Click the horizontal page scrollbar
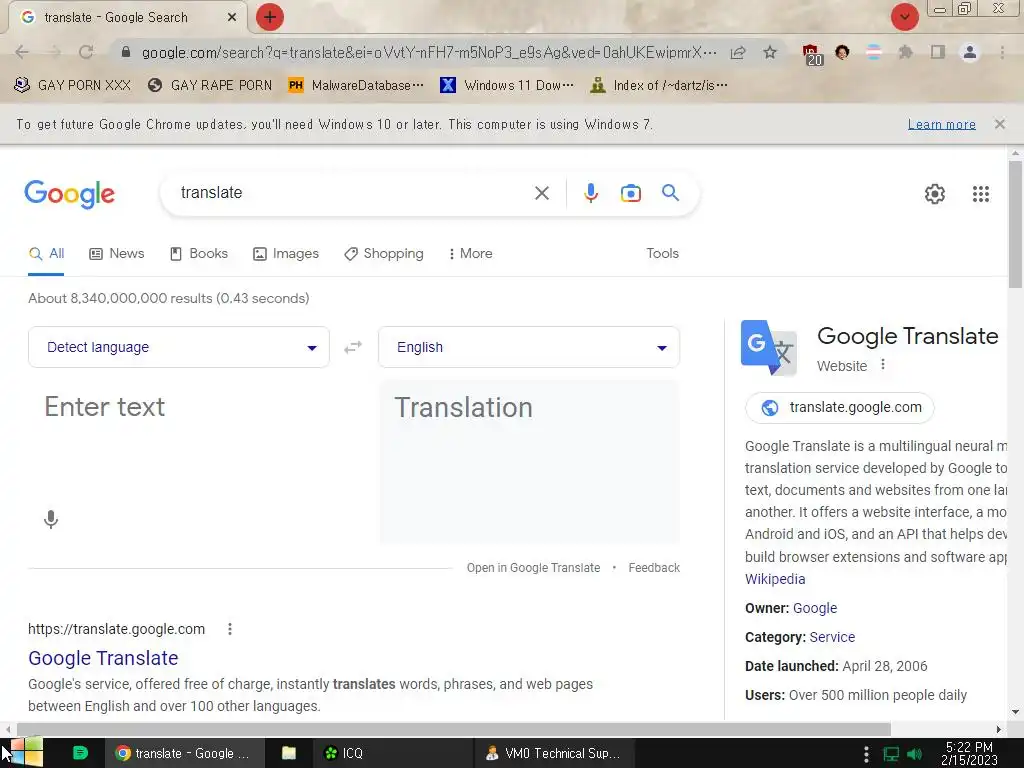Viewport: 1024px width, 768px height. (x=453, y=729)
